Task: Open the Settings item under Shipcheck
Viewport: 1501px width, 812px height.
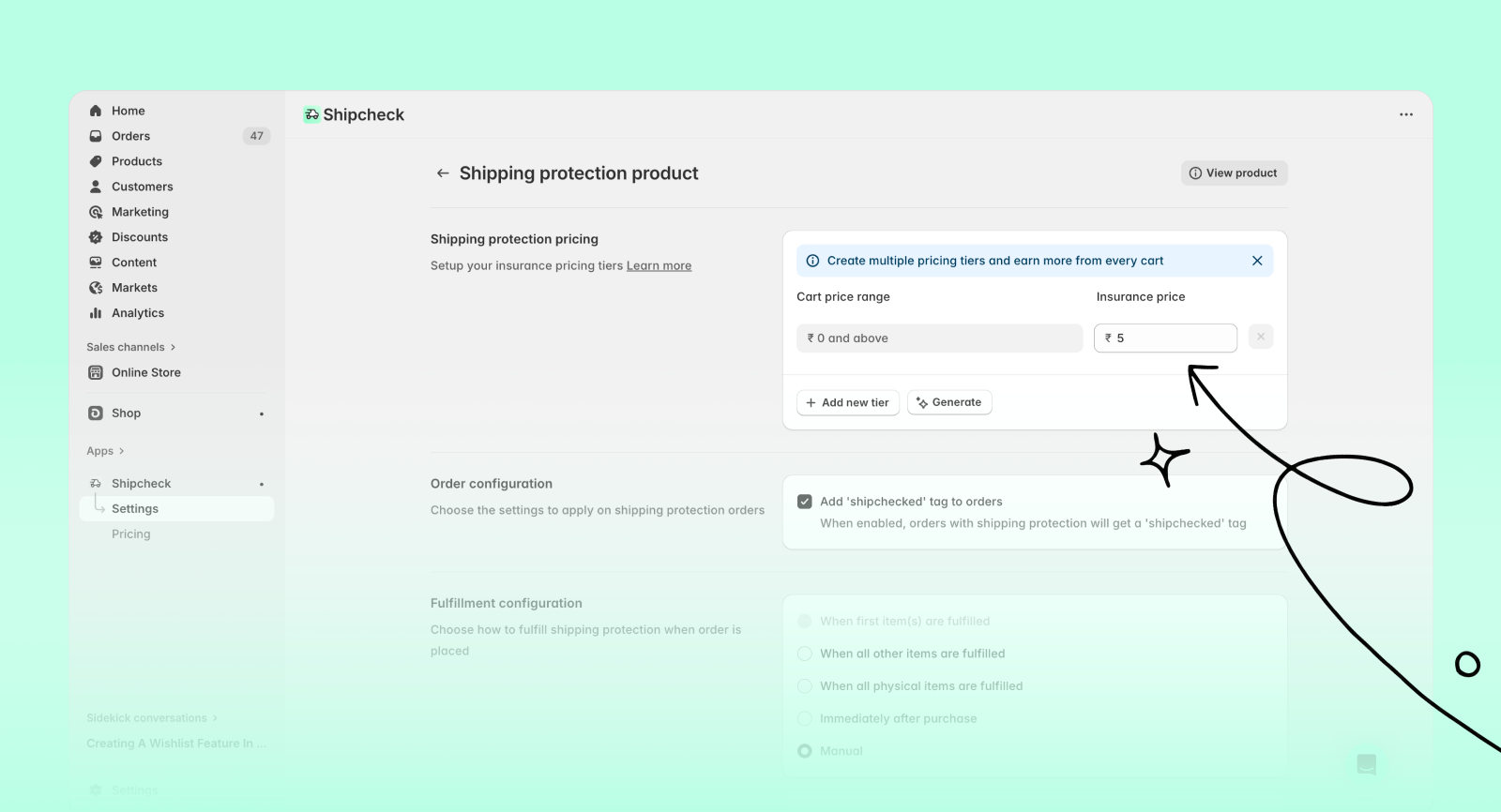Action: point(135,508)
